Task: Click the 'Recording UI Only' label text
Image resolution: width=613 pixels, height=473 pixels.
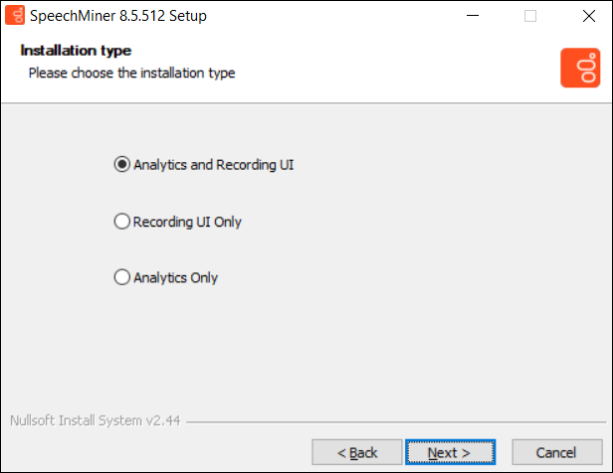Action: coord(187,222)
